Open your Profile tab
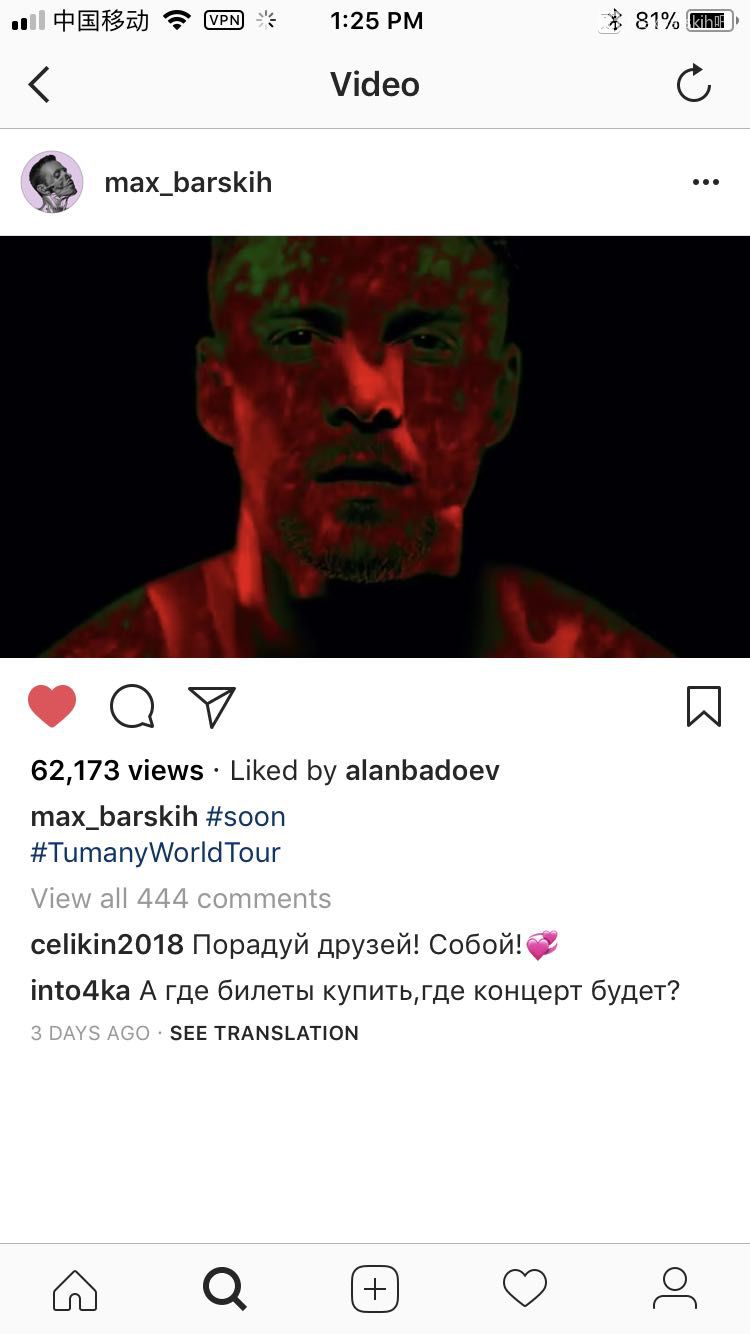 click(675, 1289)
